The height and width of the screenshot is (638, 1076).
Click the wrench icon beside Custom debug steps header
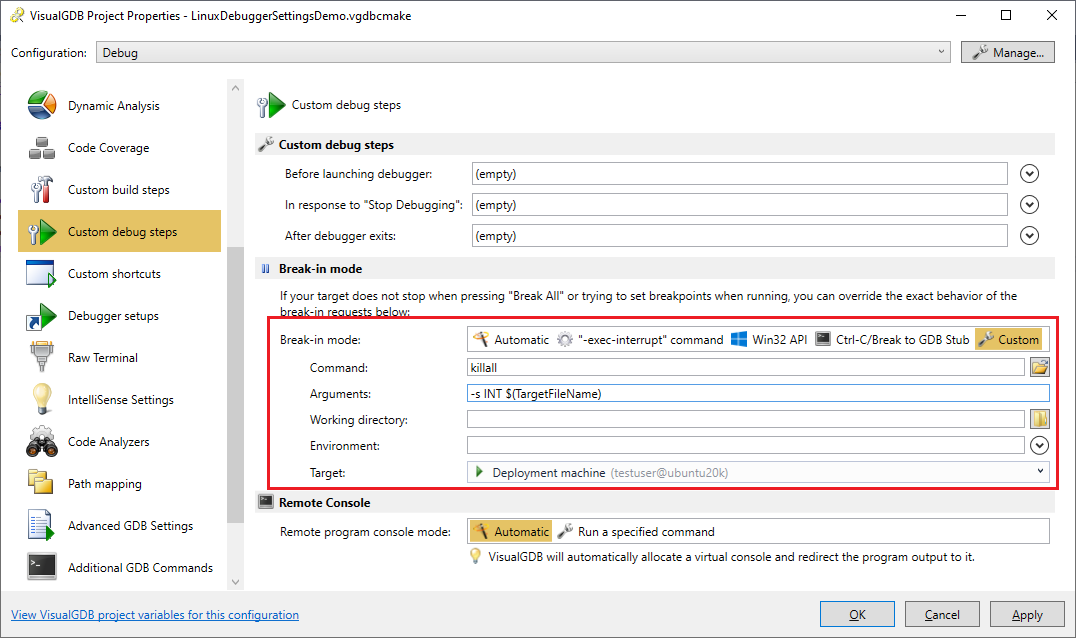pyautogui.click(x=266, y=144)
